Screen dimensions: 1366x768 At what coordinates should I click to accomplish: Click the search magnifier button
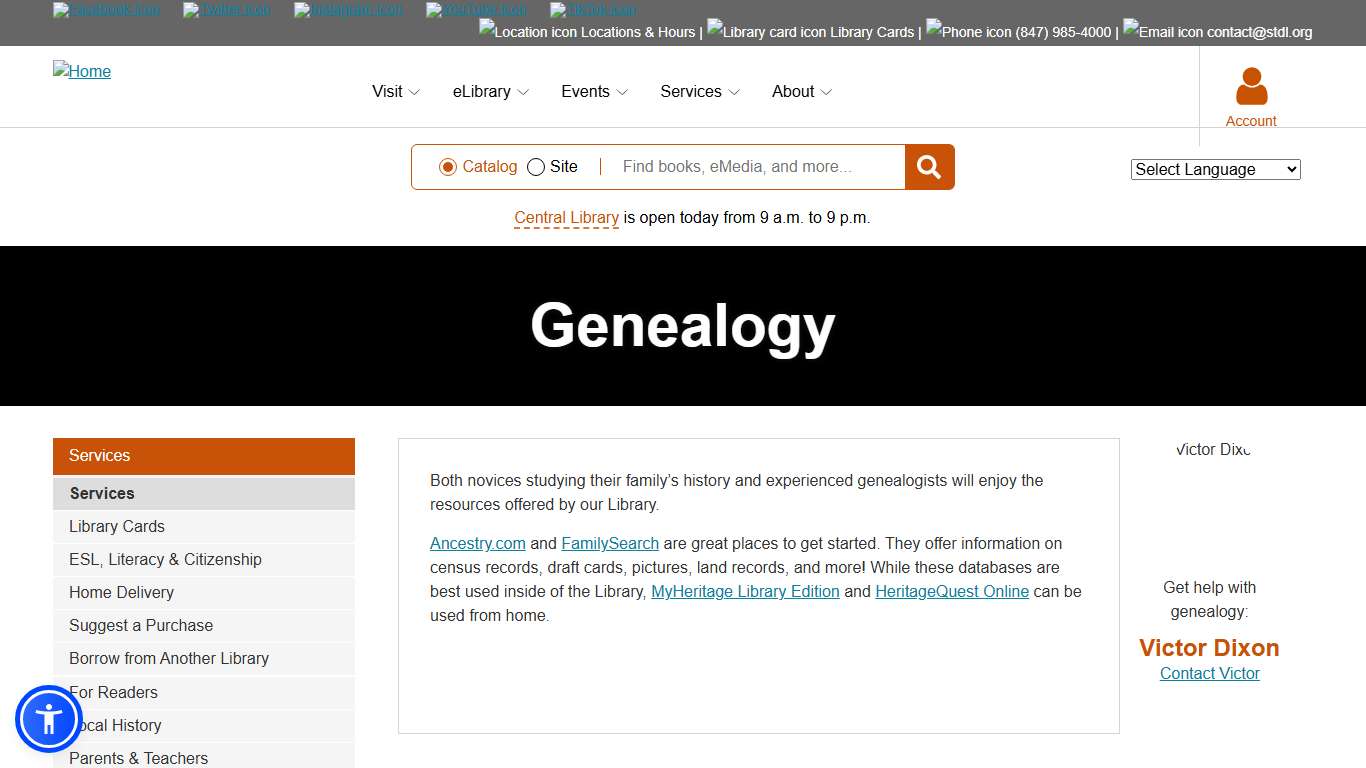(x=928, y=166)
